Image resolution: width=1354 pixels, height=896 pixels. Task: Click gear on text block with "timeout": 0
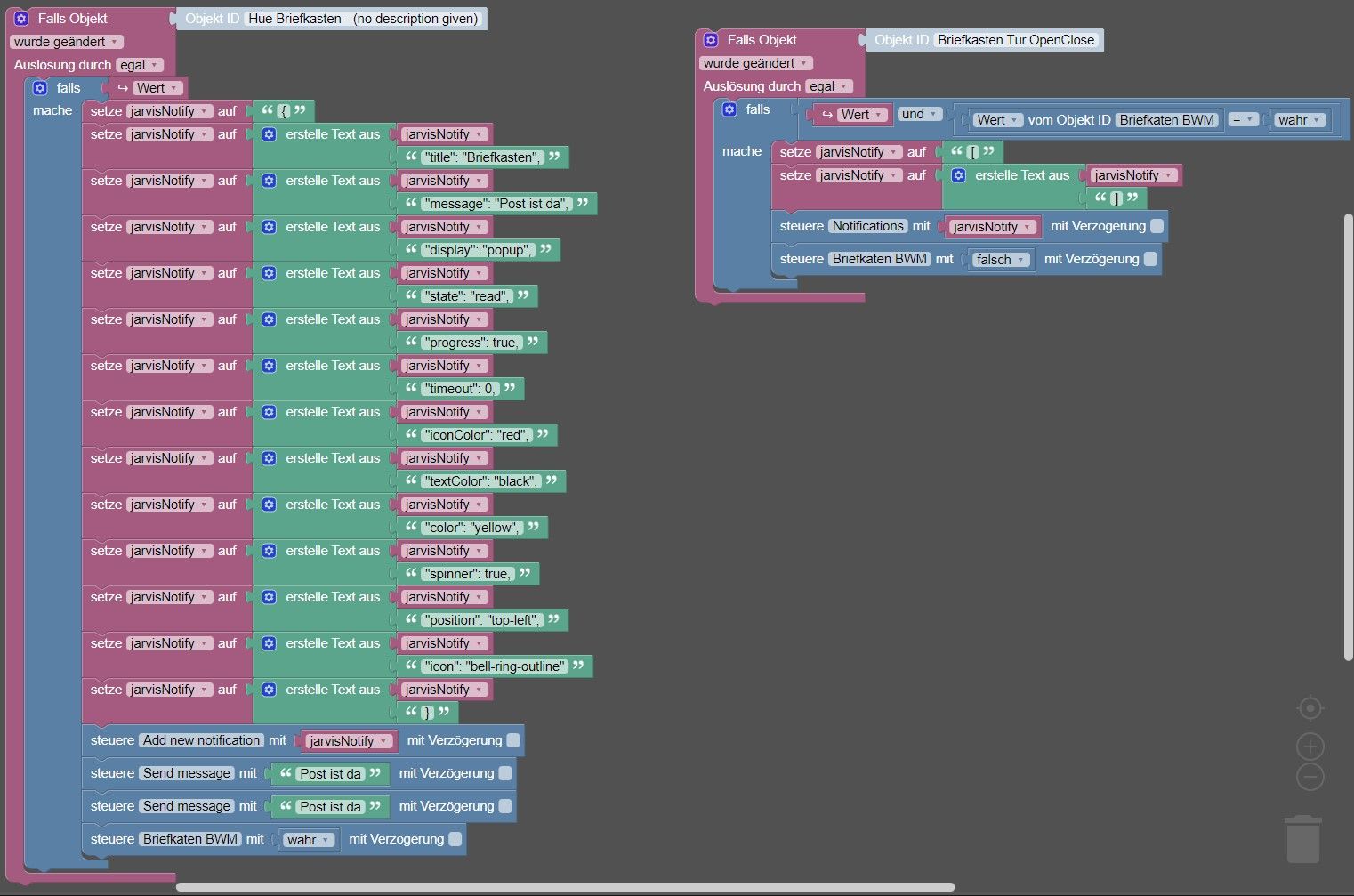pyautogui.click(x=270, y=366)
